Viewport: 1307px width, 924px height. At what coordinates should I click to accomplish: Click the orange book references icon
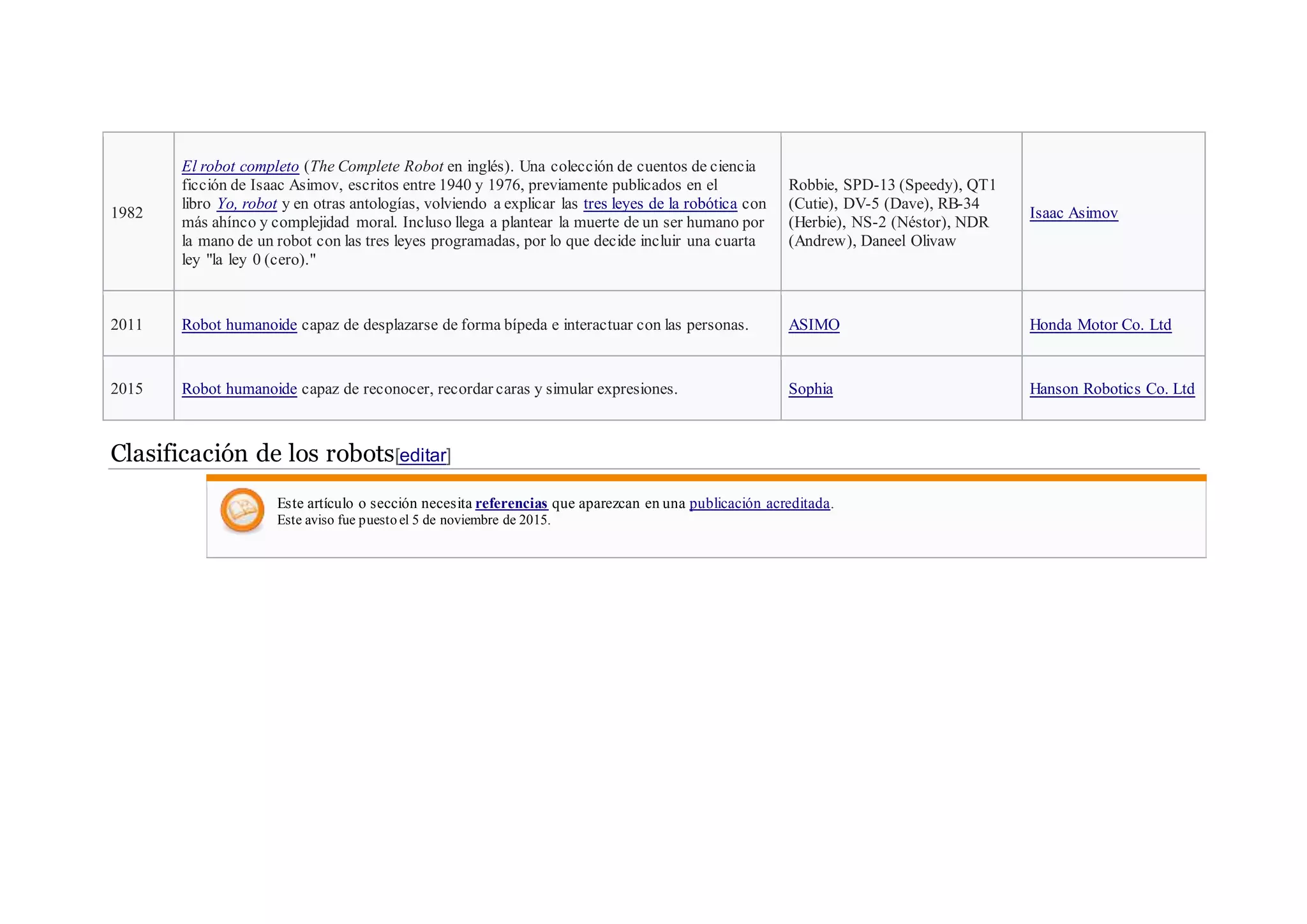point(243,510)
